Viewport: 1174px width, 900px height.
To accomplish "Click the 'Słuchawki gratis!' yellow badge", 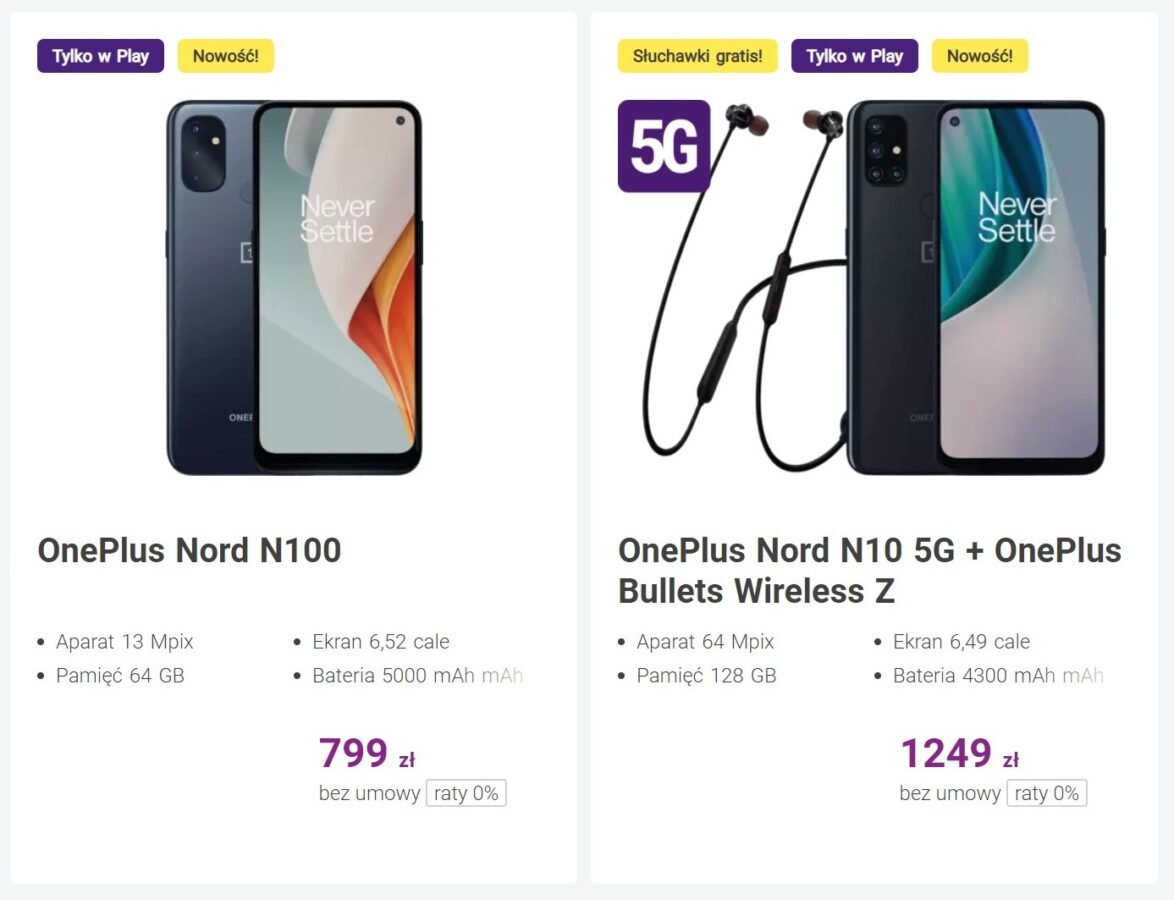I will click(x=698, y=56).
